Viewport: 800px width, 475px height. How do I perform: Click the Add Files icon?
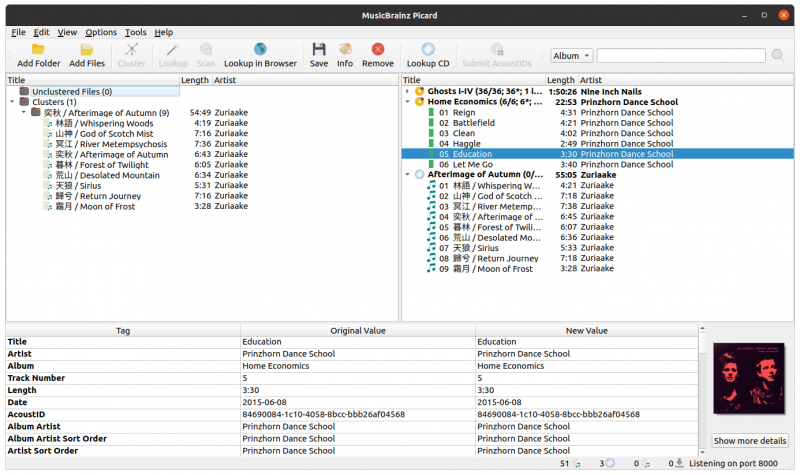pos(87,49)
